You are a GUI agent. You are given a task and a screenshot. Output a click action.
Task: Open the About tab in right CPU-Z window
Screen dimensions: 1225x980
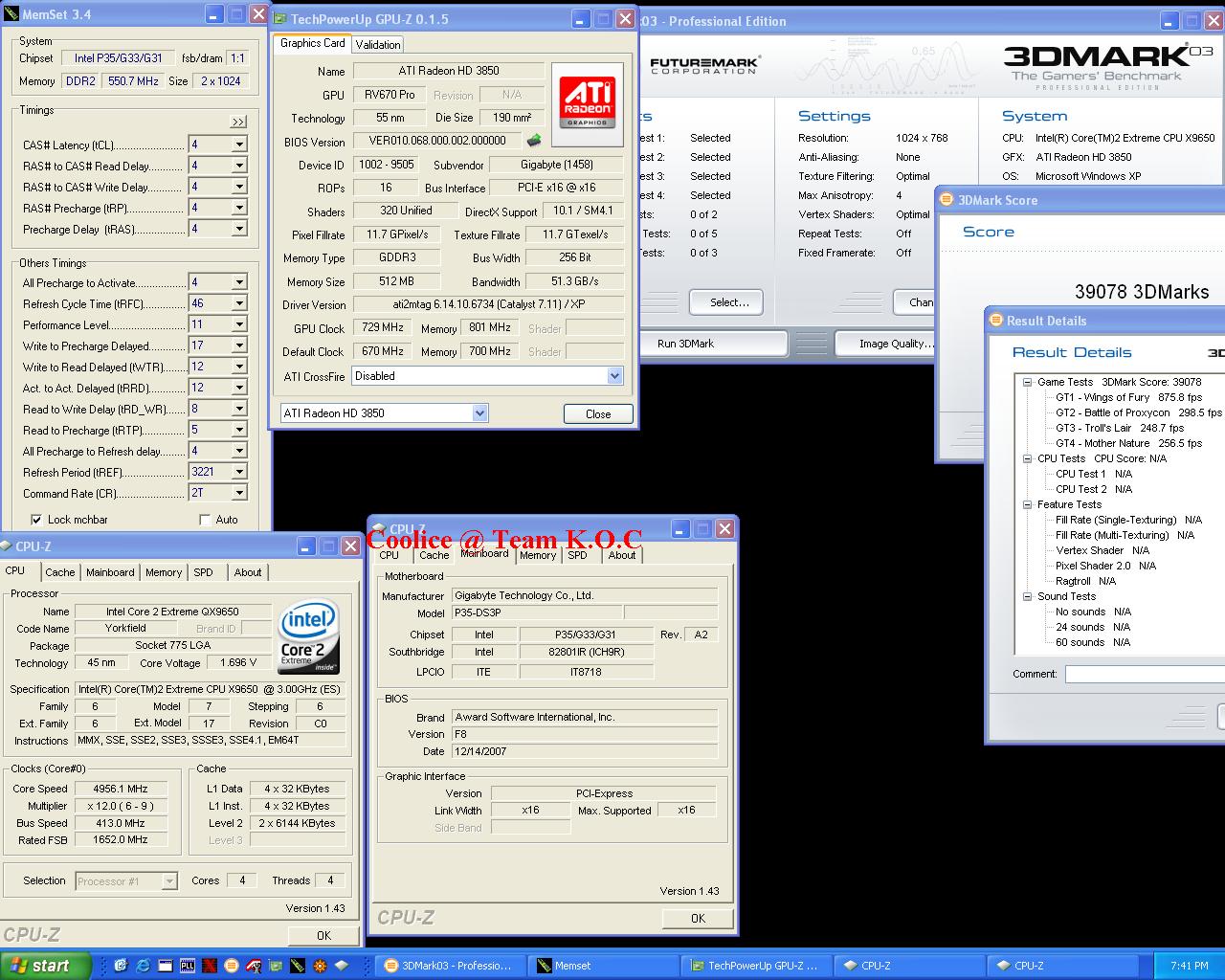(x=622, y=555)
